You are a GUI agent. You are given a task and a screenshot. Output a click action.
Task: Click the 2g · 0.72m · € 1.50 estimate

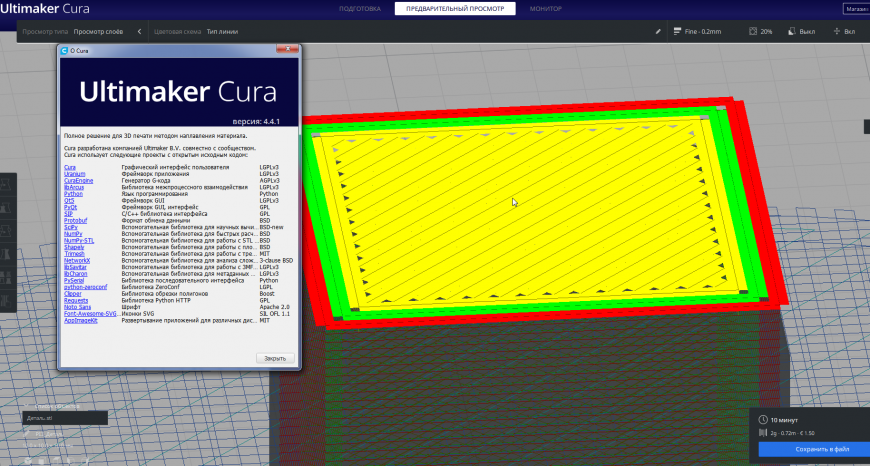pyautogui.click(x=792, y=433)
